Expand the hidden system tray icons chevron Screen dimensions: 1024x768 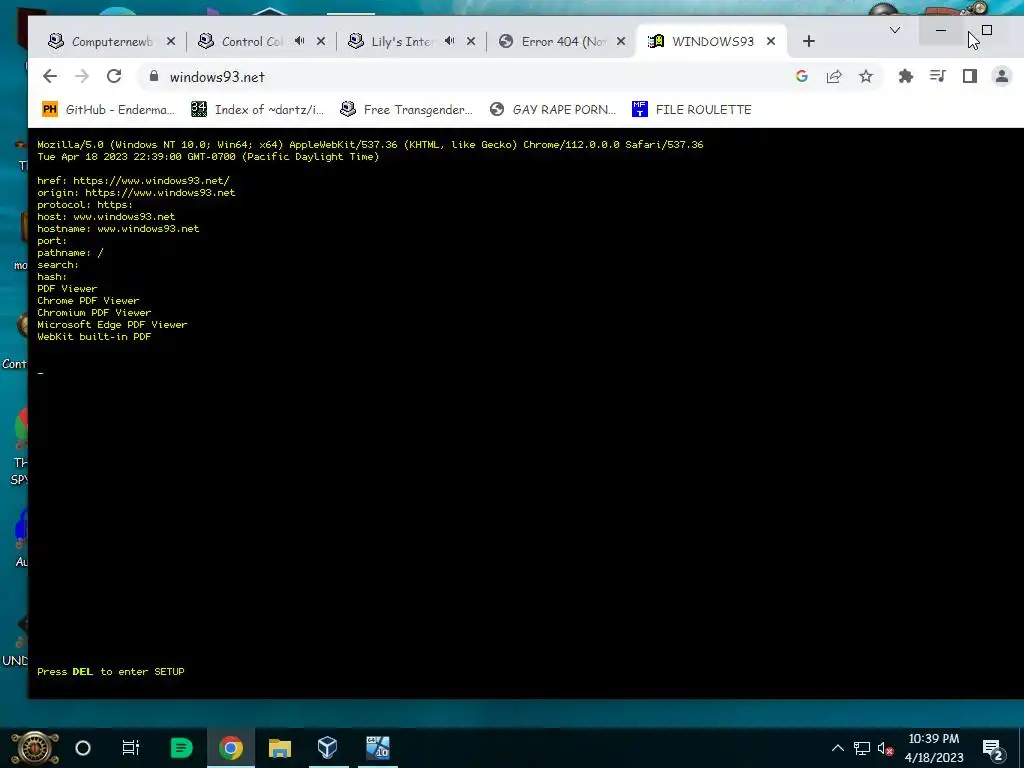(838, 748)
